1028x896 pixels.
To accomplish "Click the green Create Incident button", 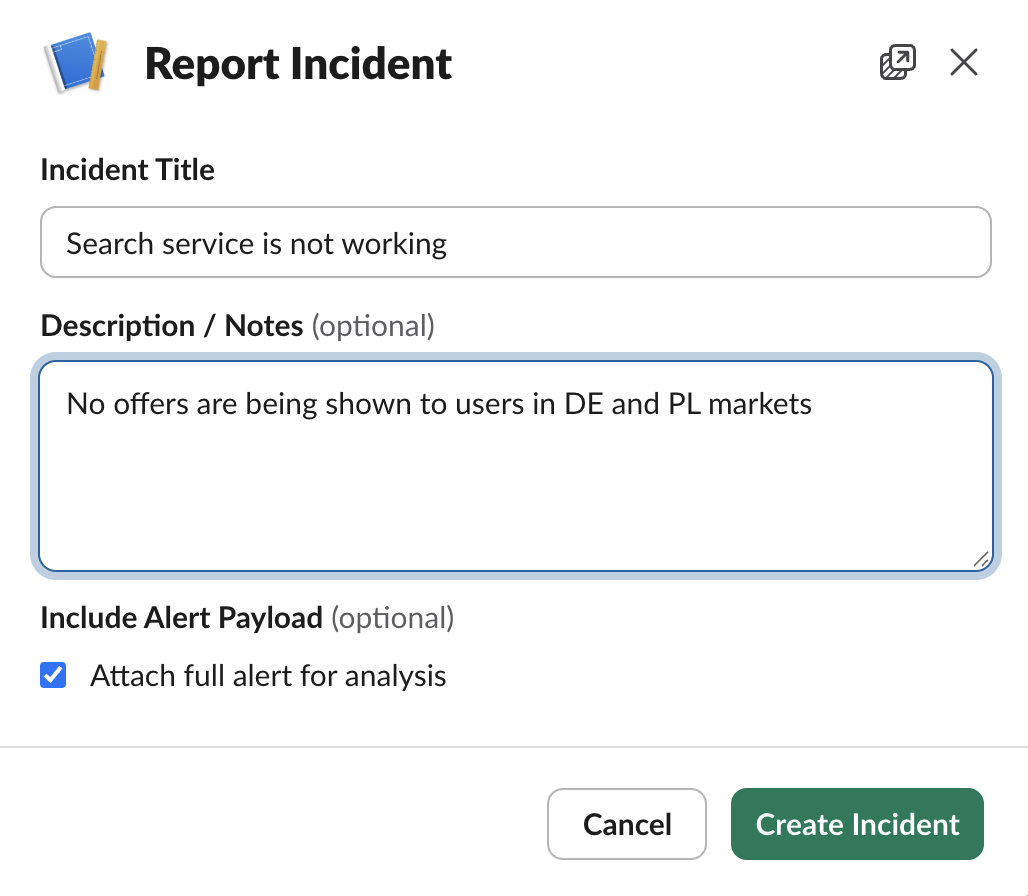I will (856, 824).
